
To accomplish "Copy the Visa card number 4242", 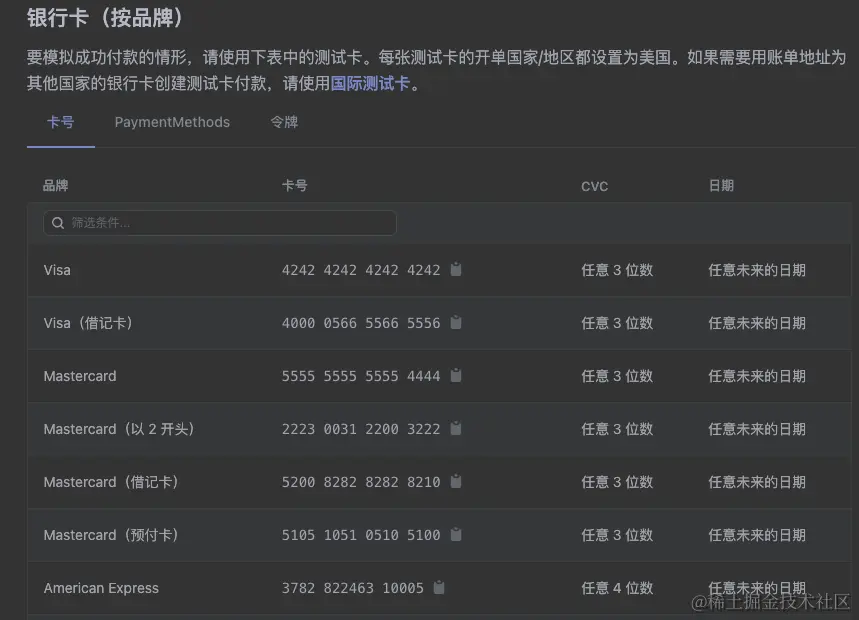I will point(456,269).
